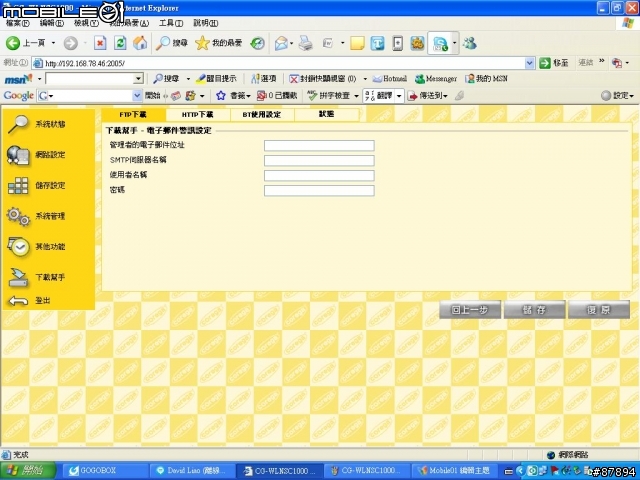The height and width of the screenshot is (480, 640).
Task: Expand Back button history dropdown arrow
Action: point(53,43)
